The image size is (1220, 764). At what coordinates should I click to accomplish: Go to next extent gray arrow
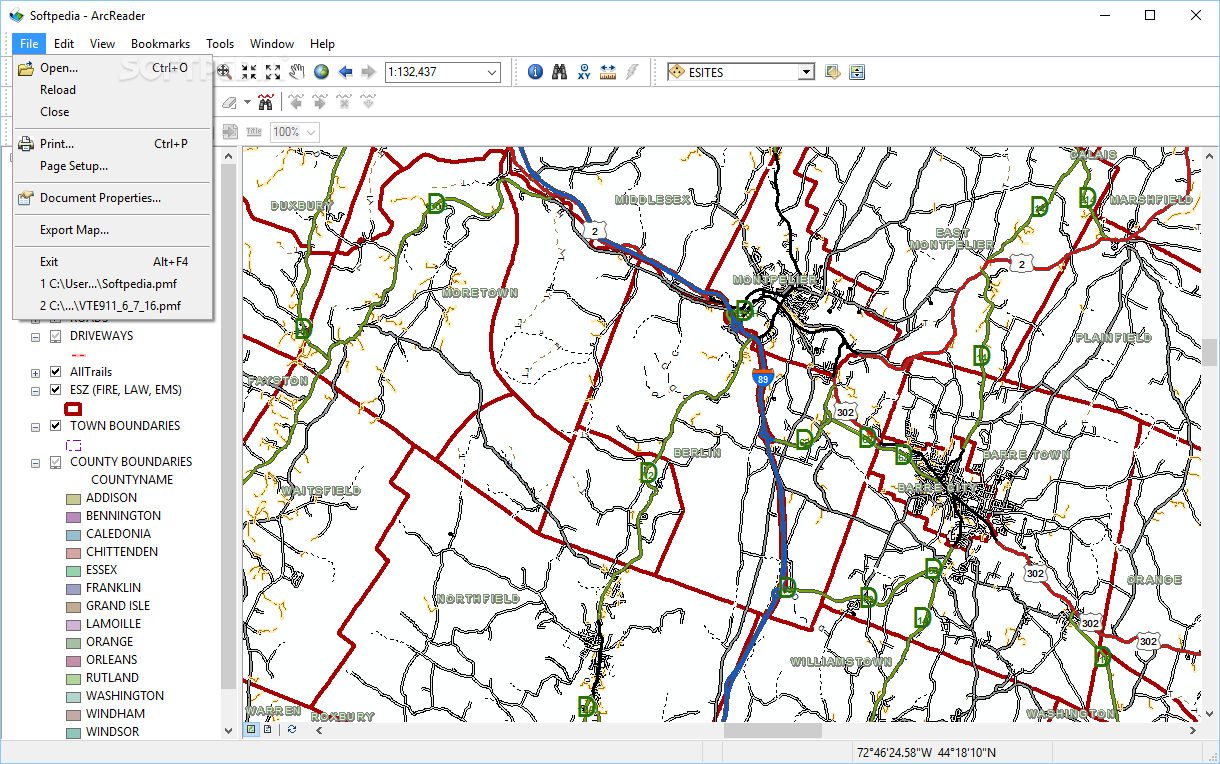click(369, 72)
